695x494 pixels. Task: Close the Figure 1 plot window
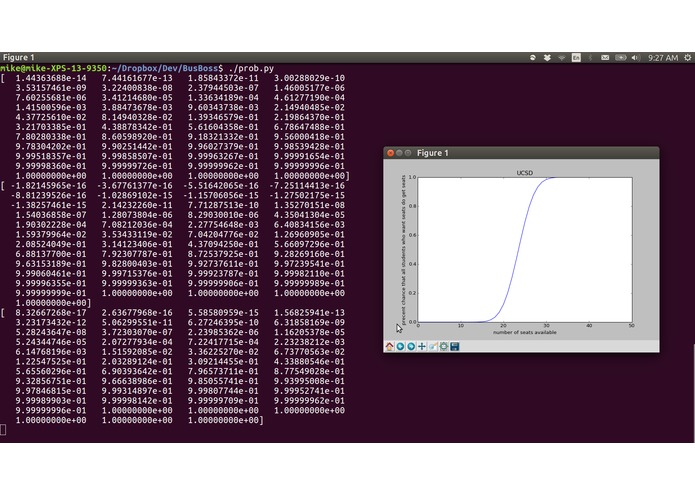(x=390, y=153)
